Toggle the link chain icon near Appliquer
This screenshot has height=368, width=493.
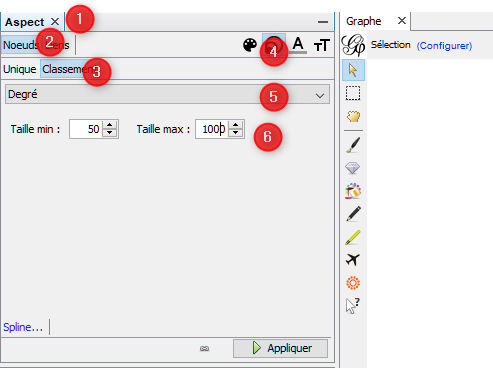pos(204,349)
